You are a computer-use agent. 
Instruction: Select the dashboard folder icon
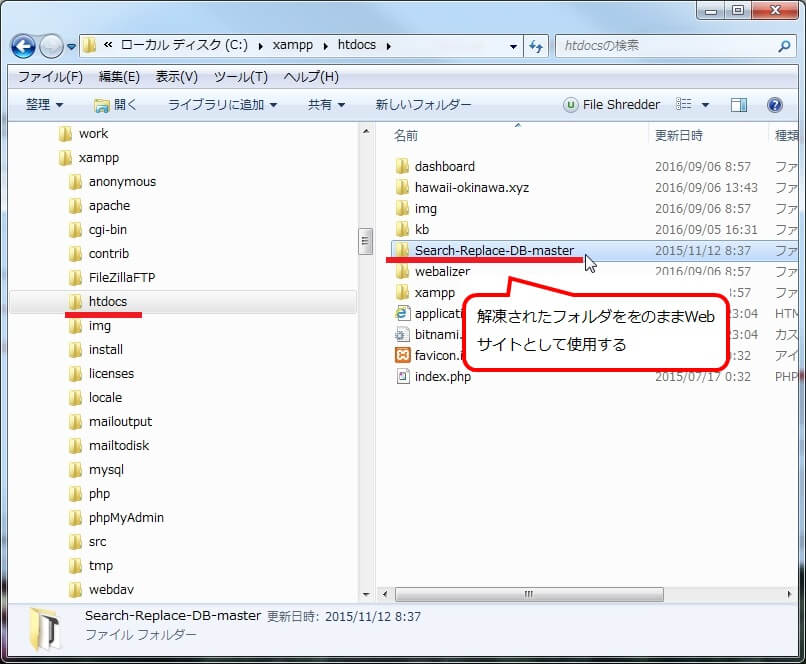tap(402, 167)
